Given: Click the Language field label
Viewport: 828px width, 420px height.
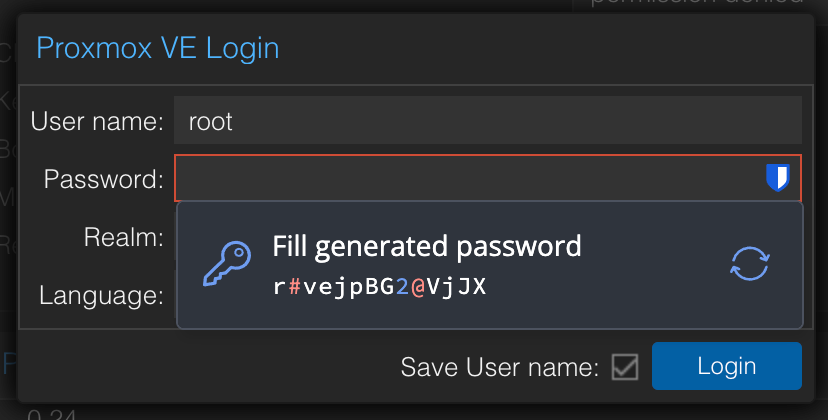Looking at the screenshot, I should [101, 295].
